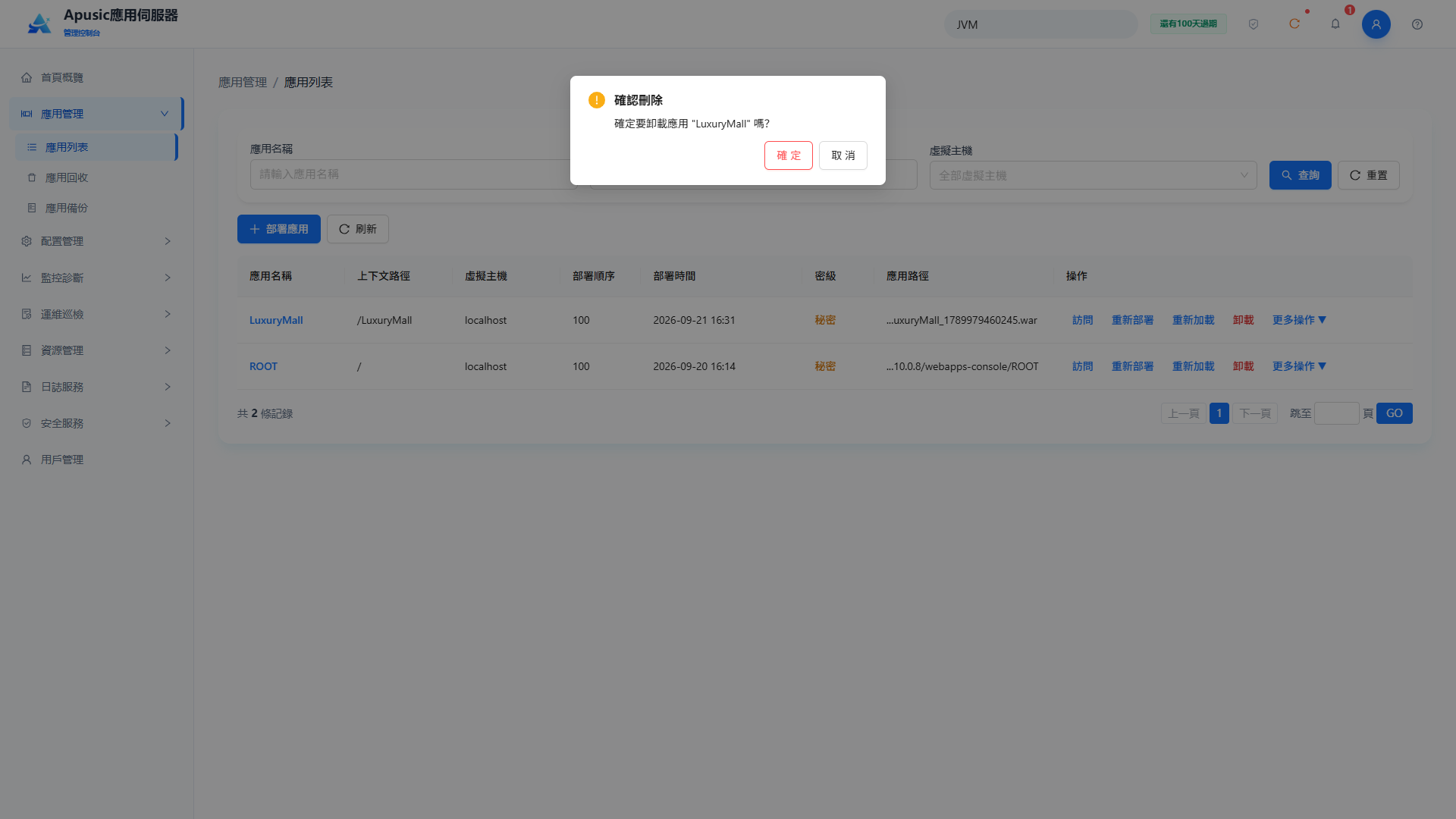Cancel the dialog with 取消
The width and height of the screenshot is (1456, 819).
pos(843,155)
